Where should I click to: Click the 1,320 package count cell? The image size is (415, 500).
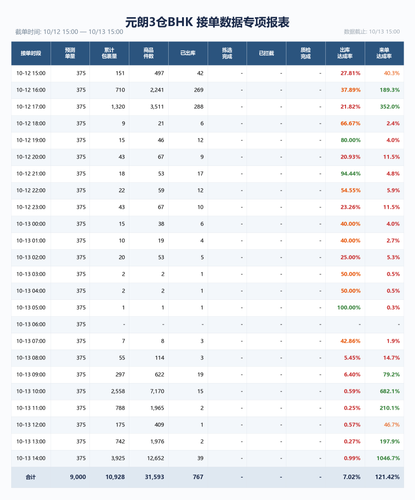point(118,107)
